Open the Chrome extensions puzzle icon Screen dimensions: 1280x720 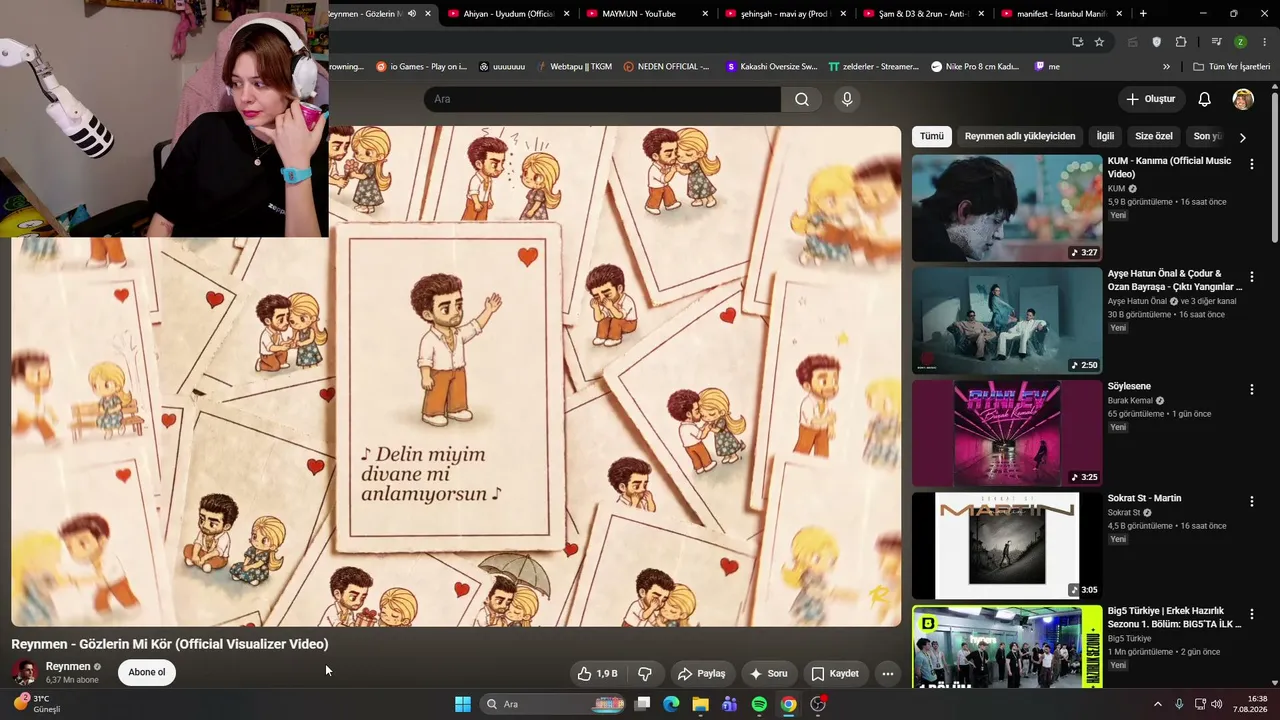click(1181, 42)
